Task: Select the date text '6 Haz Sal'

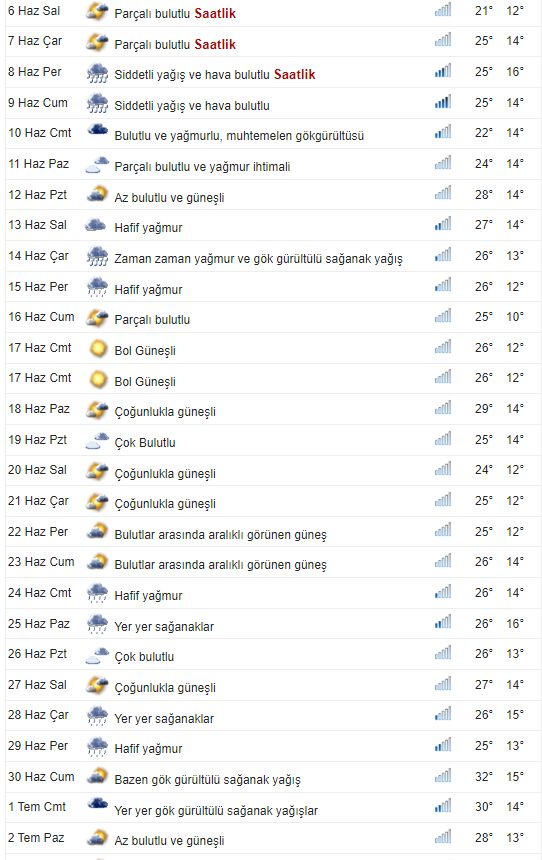Action: [x=34, y=11]
